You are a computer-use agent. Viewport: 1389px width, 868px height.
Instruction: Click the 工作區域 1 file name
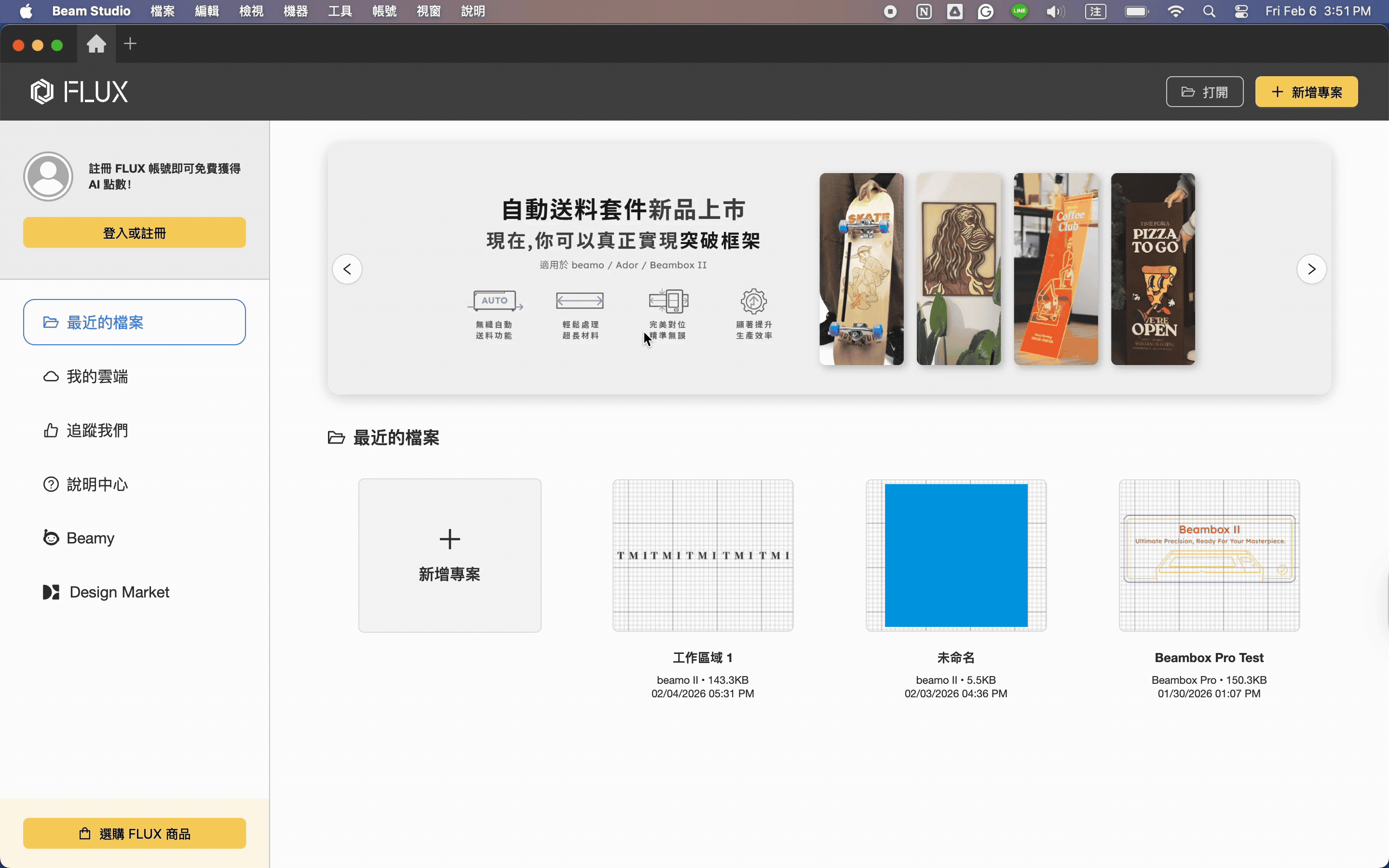point(703,657)
